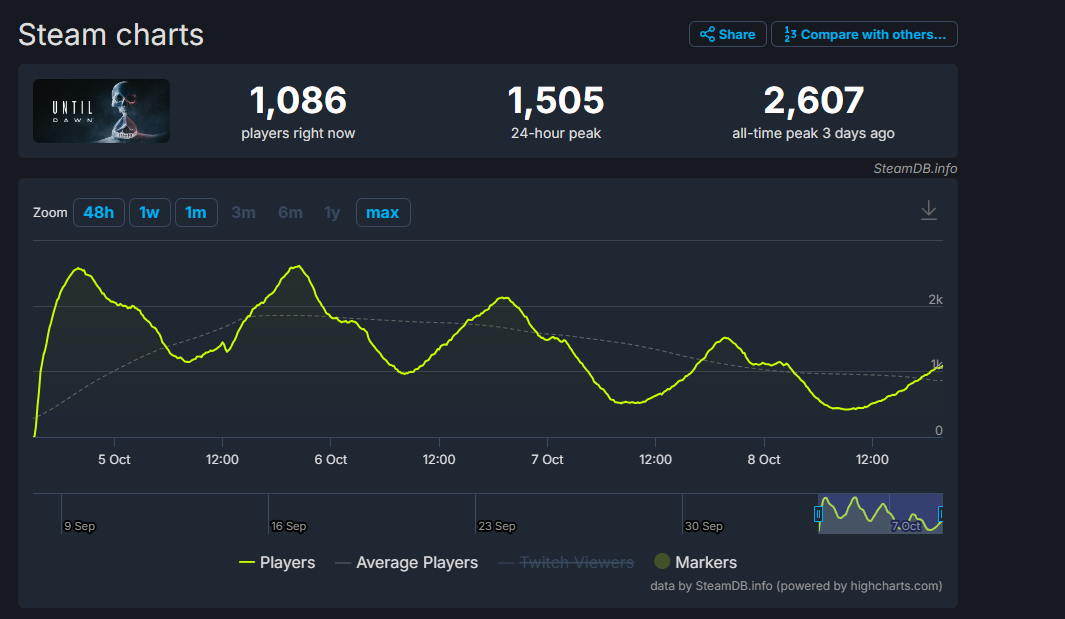Show the Twitch Viewers series in the legend

[566, 563]
